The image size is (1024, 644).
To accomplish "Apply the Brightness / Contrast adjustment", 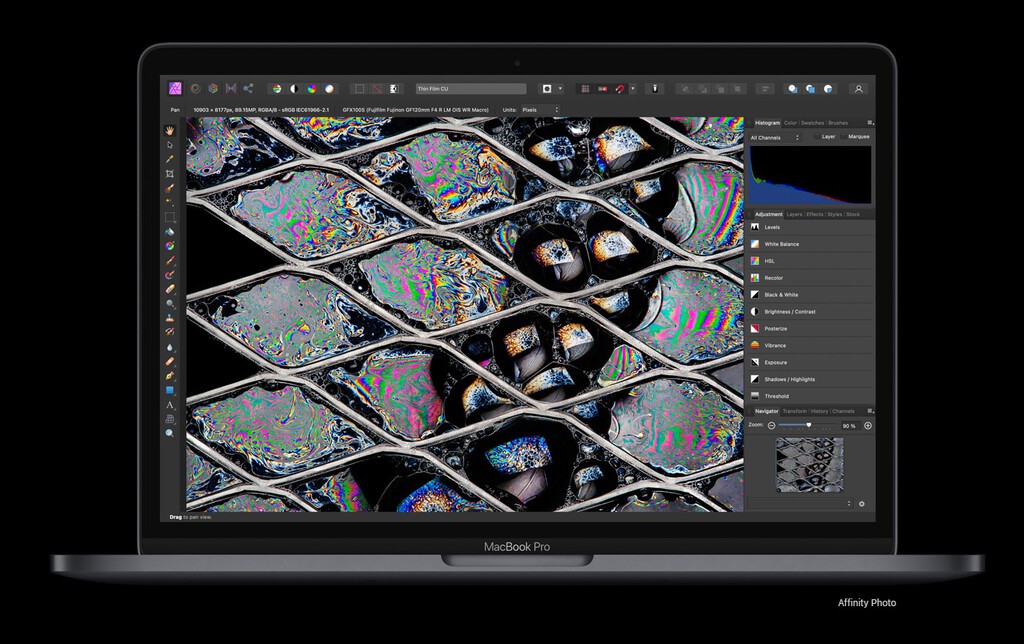I will [810, 312].
